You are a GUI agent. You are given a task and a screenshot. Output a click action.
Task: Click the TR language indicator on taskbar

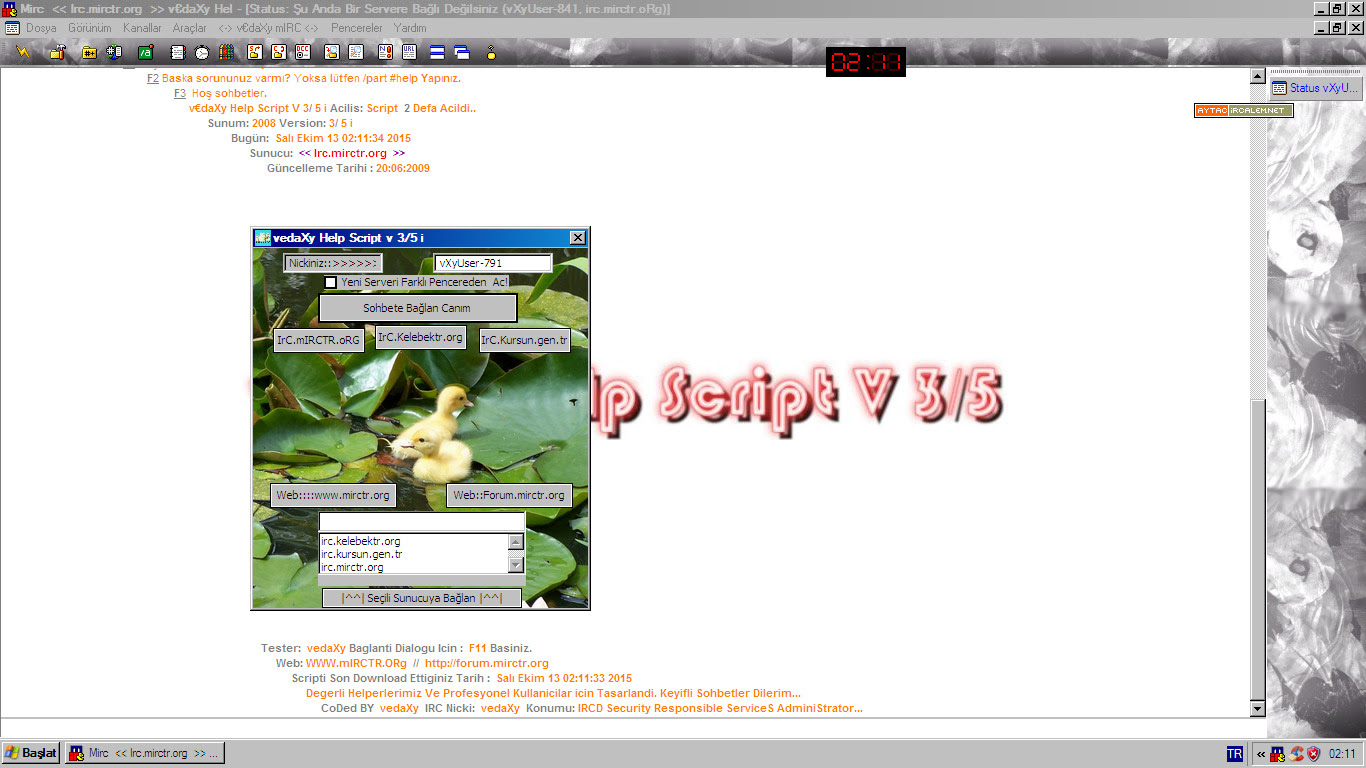[x=1235, y=754]
